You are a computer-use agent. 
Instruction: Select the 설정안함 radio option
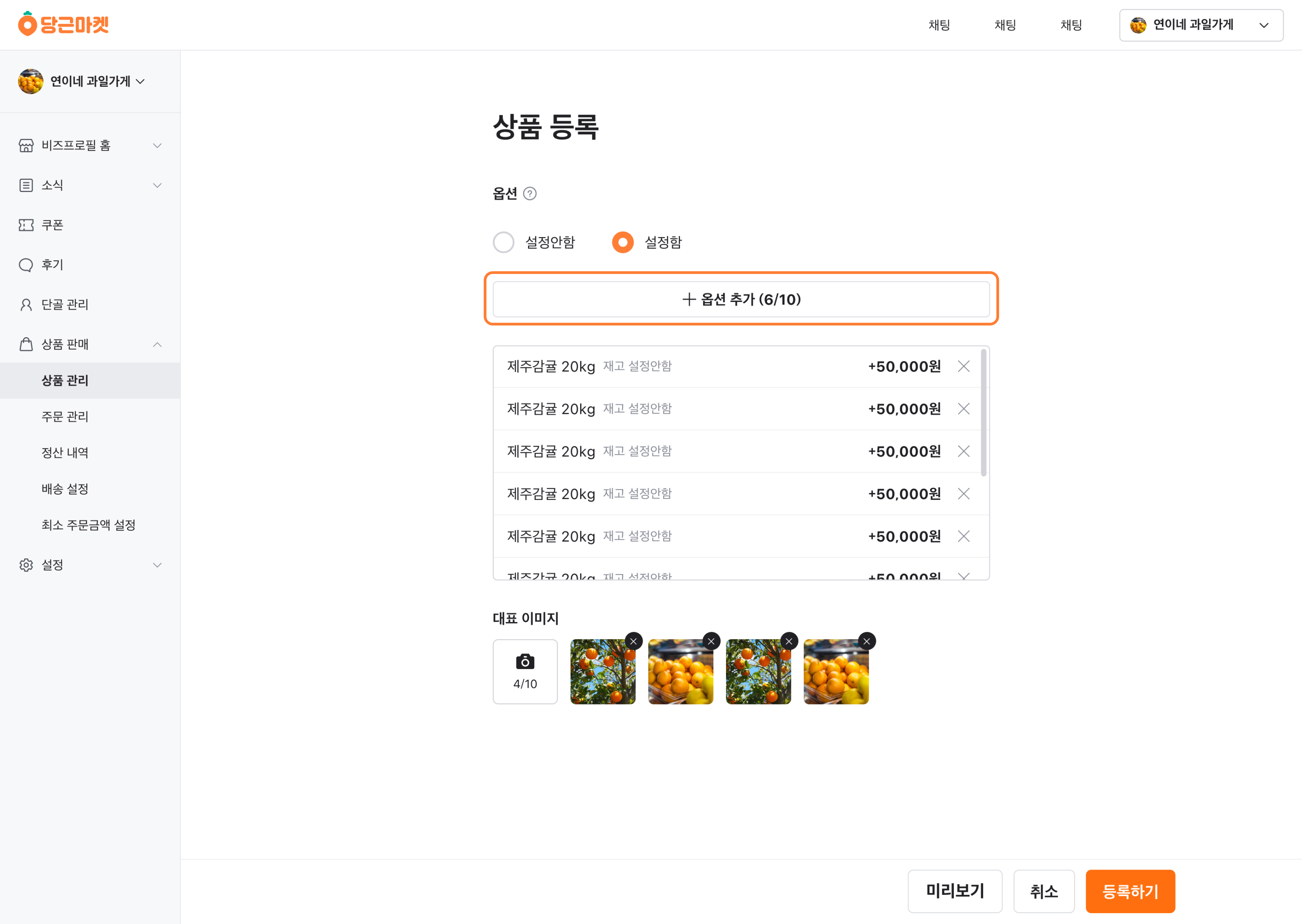pyautogui.click(x=504, y=242)
